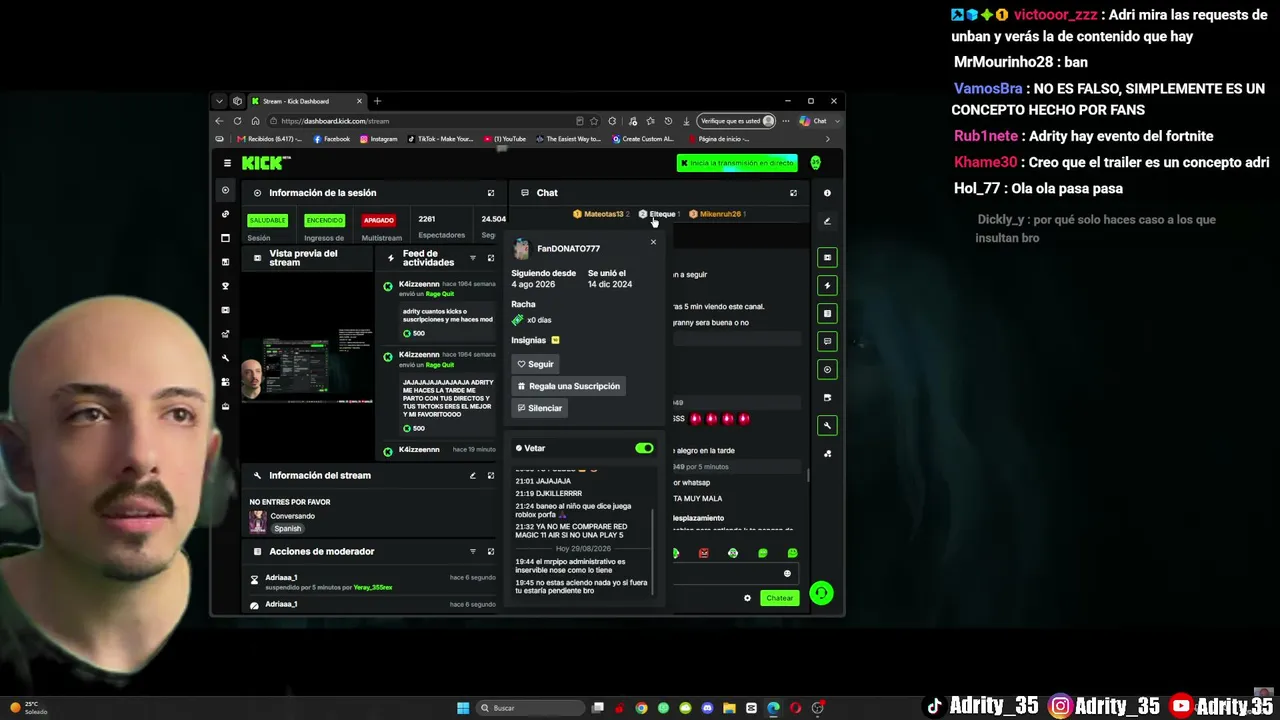Open the info icon in right sidebar

click(x=827, y=193)
